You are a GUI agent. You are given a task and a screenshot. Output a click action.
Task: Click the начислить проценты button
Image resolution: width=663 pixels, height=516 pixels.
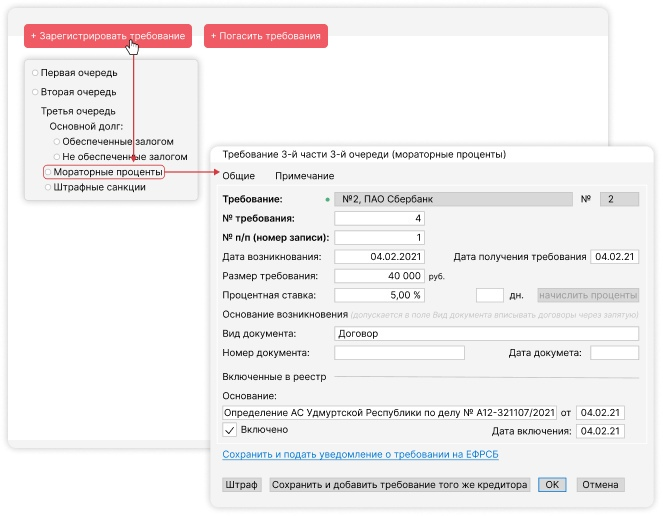[588, 295]
